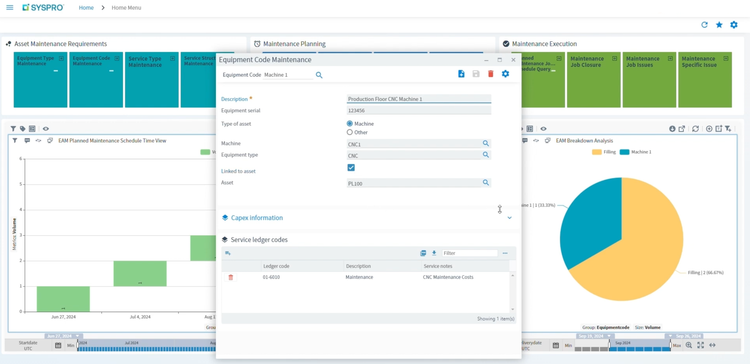750x364 pixels.
Task: Click the download icon on the right dashboard toolbar
Action: pyautogui.click(x=672, y=129)
